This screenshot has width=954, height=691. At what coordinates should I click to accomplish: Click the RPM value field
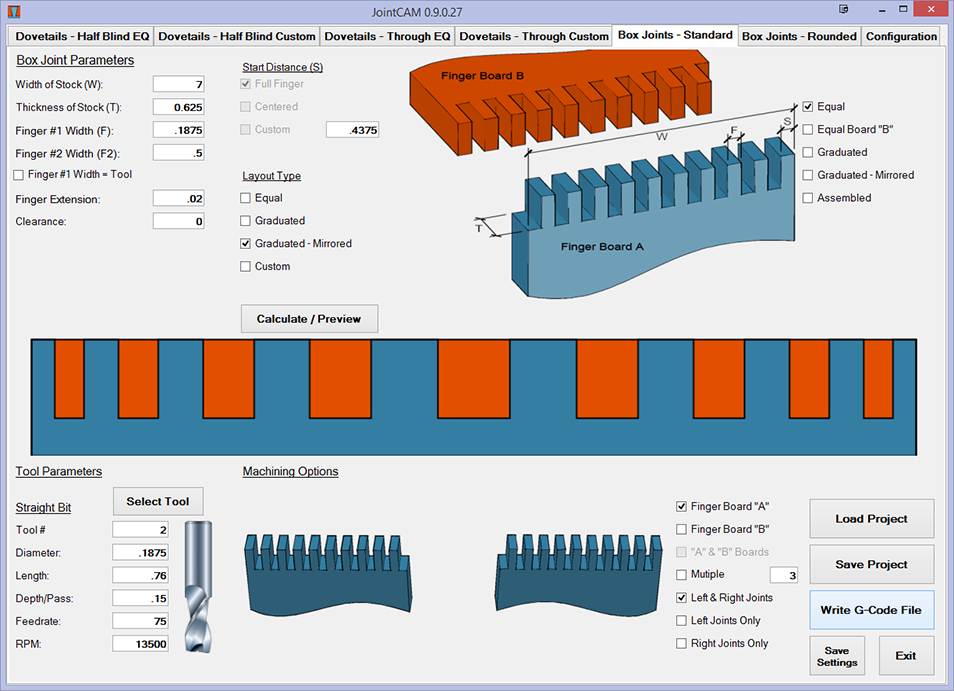coord(140,644)
